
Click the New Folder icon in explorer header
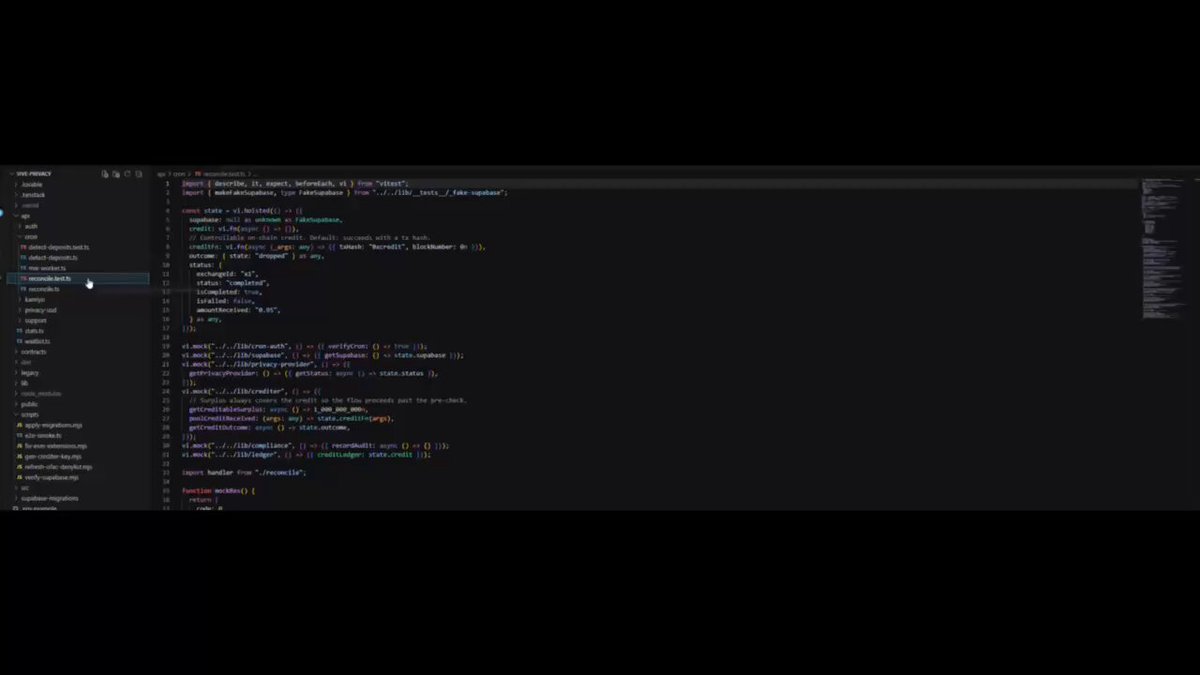116,174
